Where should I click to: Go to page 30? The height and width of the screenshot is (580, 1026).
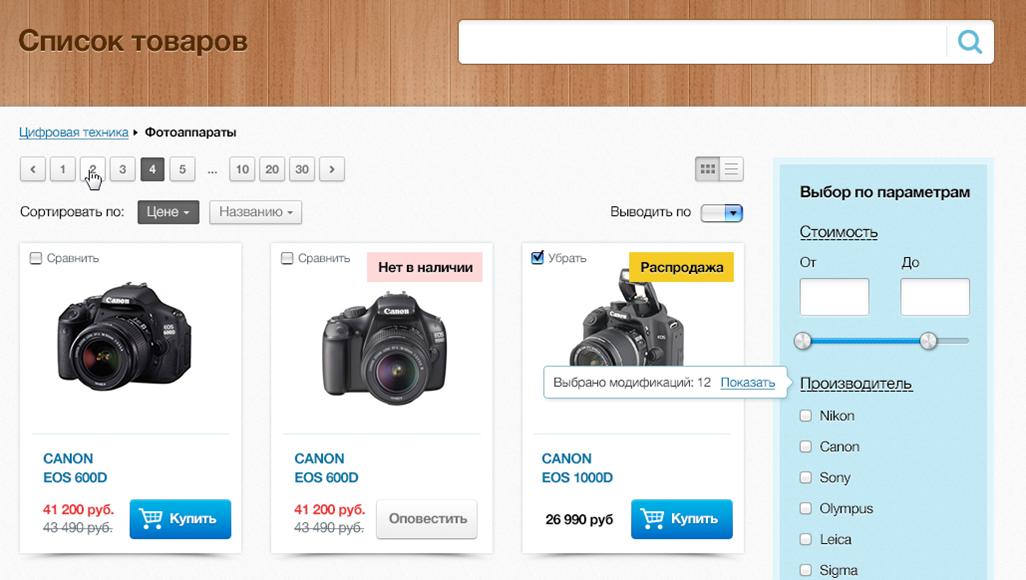[302, 170]
